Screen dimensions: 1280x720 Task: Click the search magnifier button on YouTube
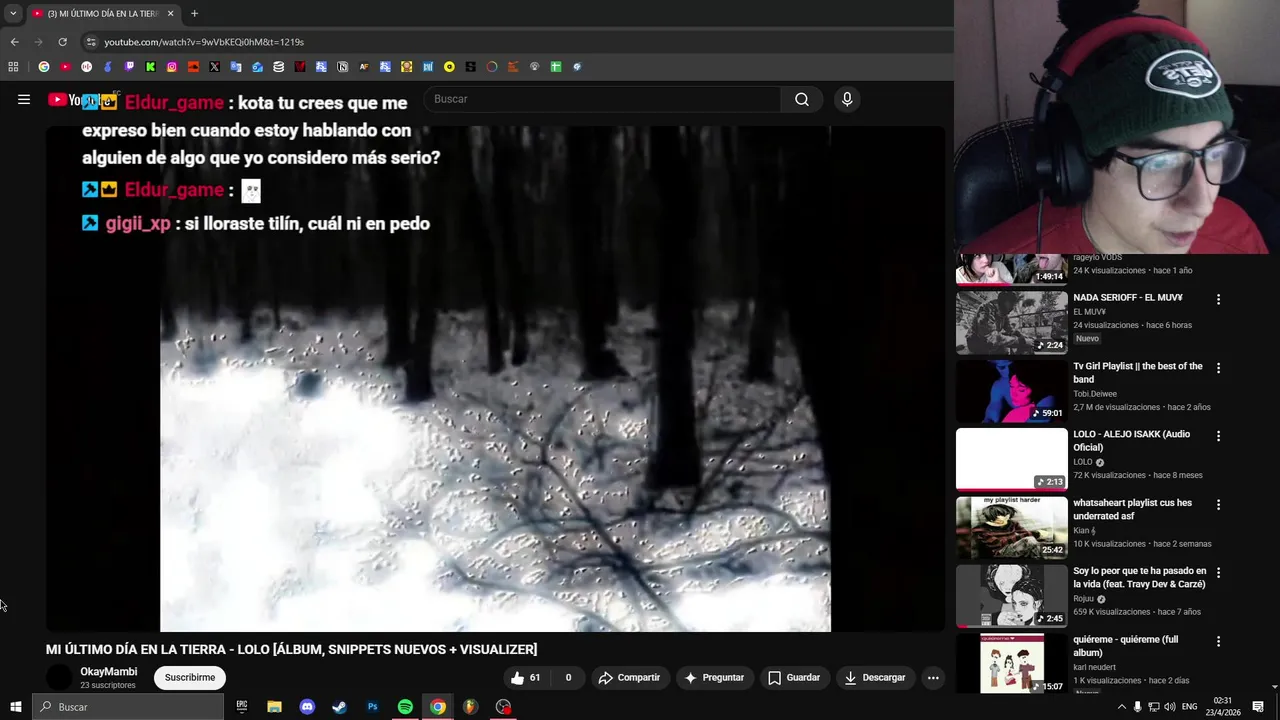[x=801, y=99]
